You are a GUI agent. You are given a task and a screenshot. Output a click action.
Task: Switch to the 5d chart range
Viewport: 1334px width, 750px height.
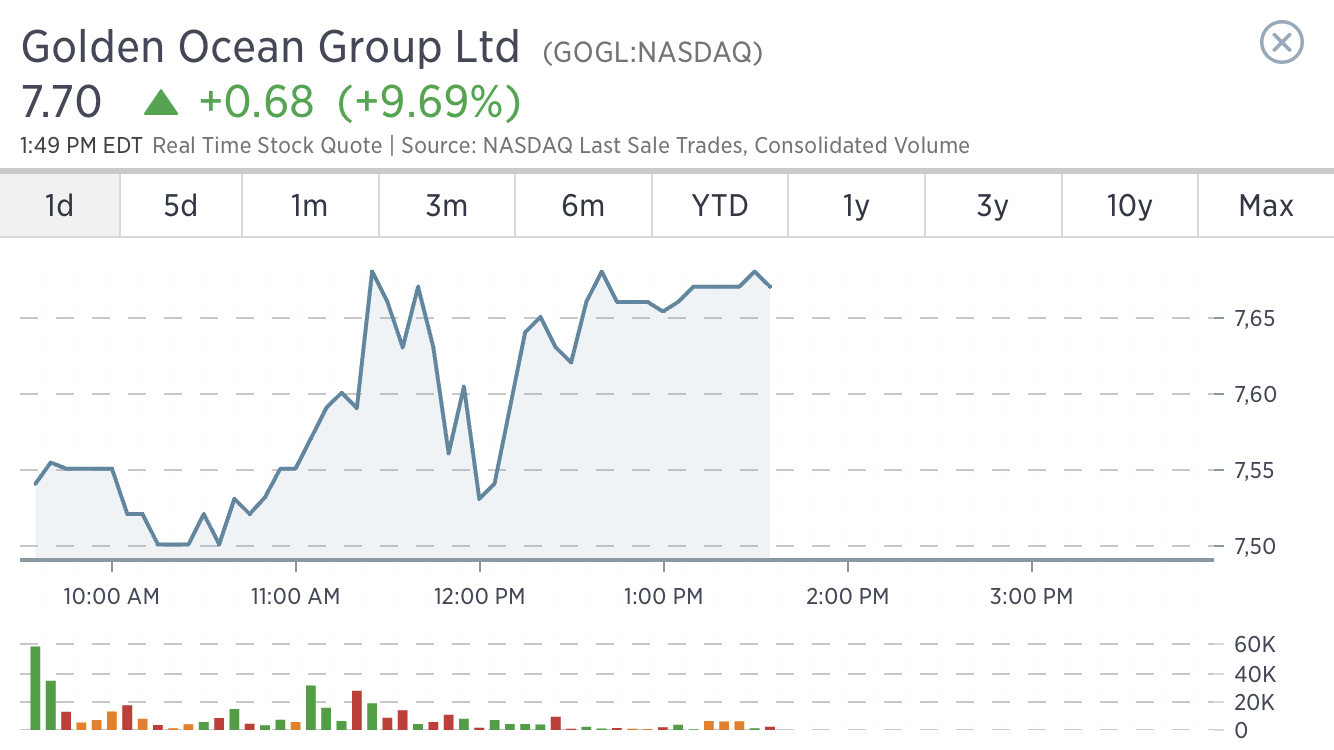pos(181,206)
